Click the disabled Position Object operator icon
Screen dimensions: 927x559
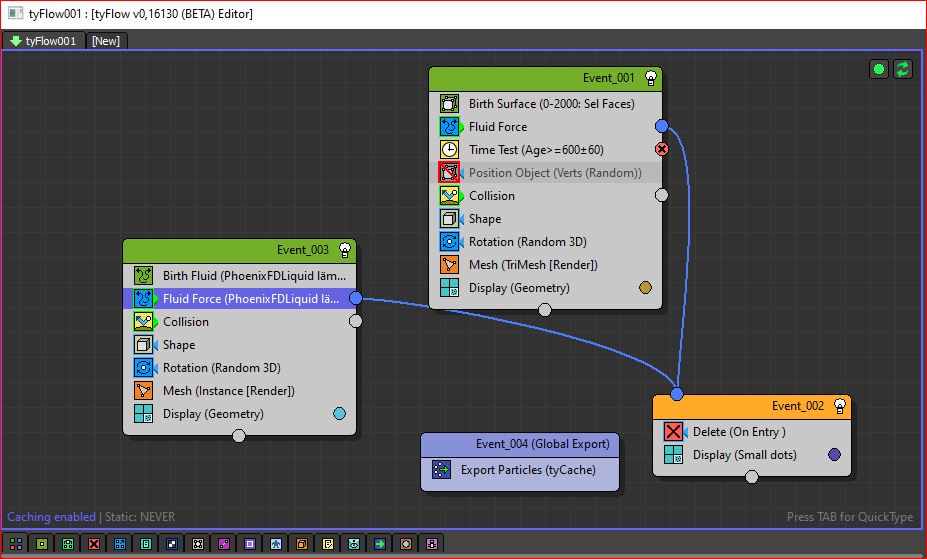coord(449,173)
